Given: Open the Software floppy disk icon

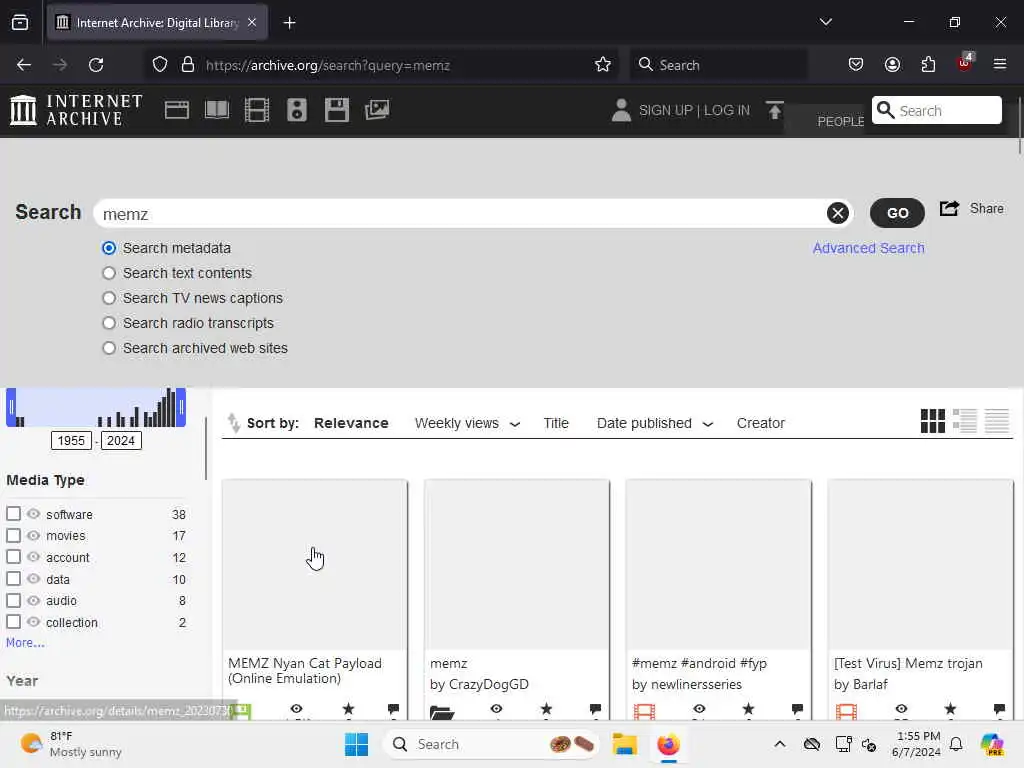Looking at the screenshot, I should (x=337, y=110).
